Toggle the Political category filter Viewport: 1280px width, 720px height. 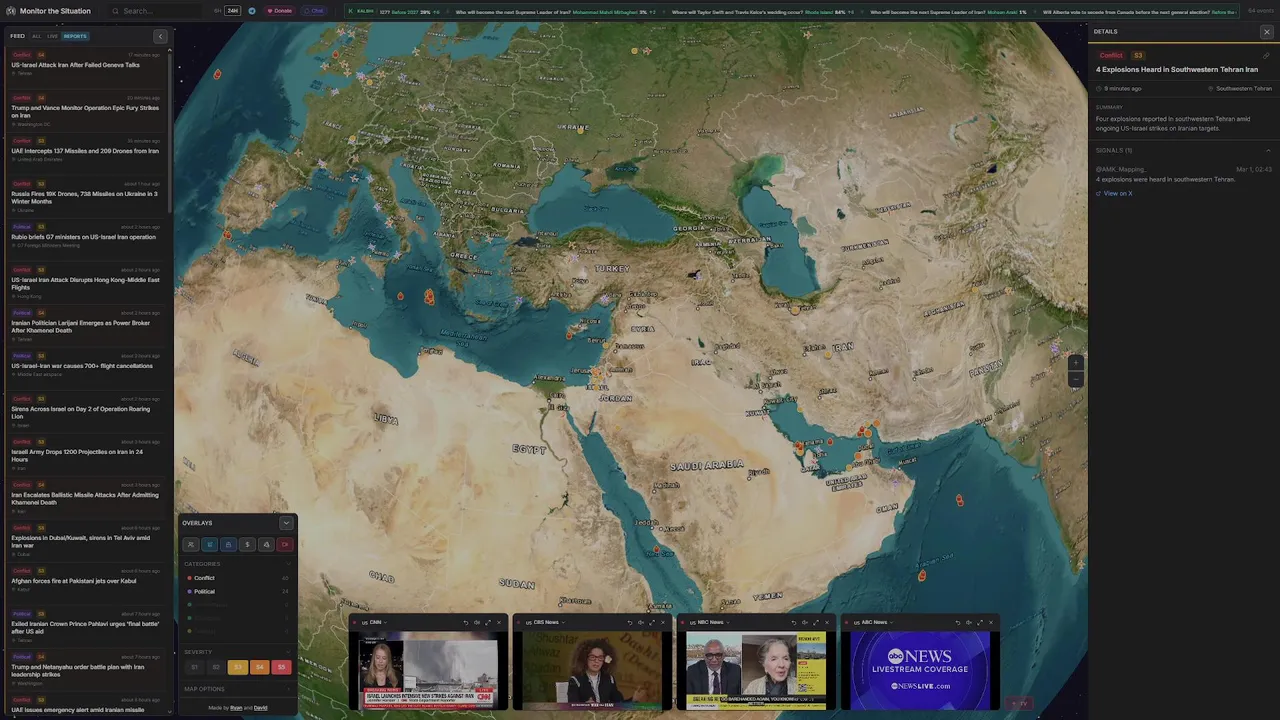[237, 591]
